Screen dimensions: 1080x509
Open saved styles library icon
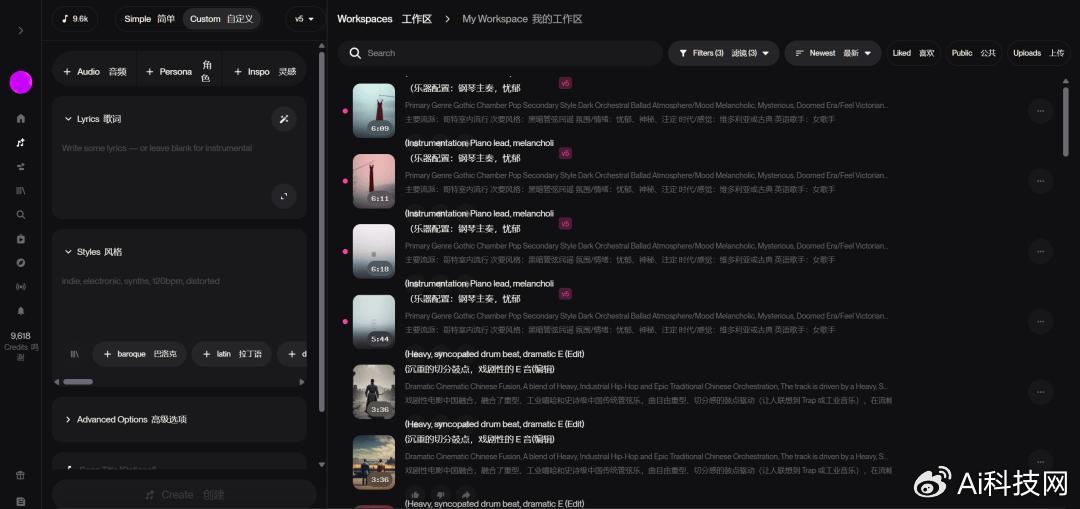(x=74, y=354)
